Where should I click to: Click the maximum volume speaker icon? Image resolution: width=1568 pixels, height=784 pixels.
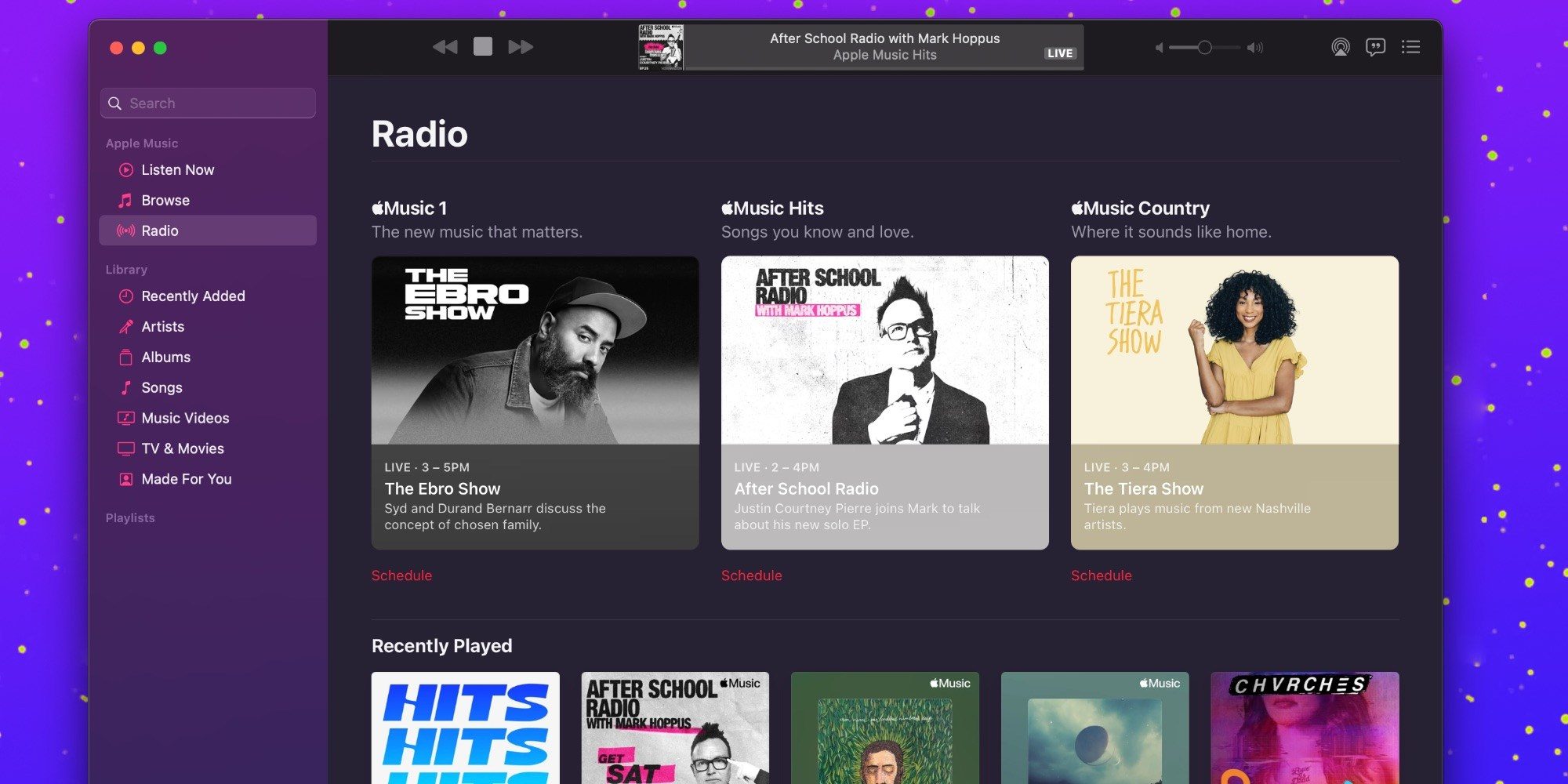(1255, 48)
